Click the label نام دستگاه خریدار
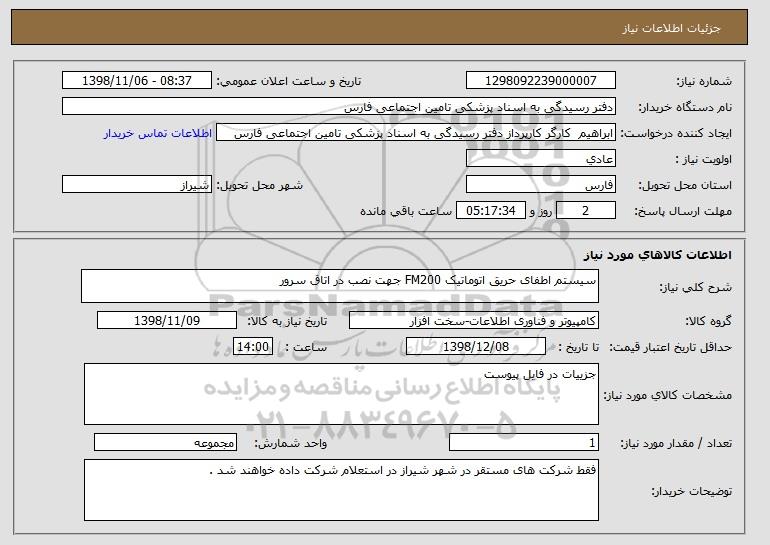This screenshot has width=770, height=545. (x=685, y=107)
